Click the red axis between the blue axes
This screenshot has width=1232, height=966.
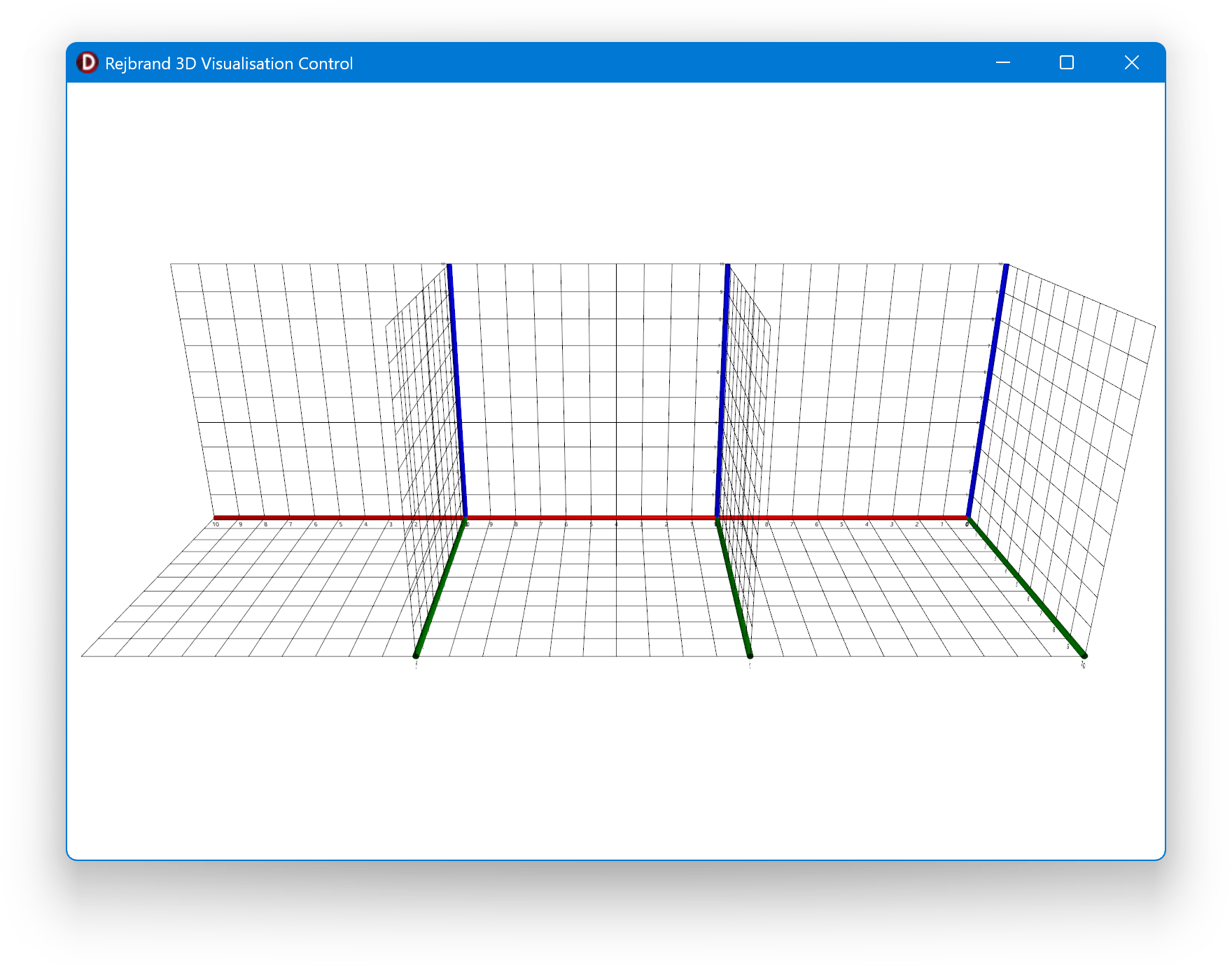[591, 518]
